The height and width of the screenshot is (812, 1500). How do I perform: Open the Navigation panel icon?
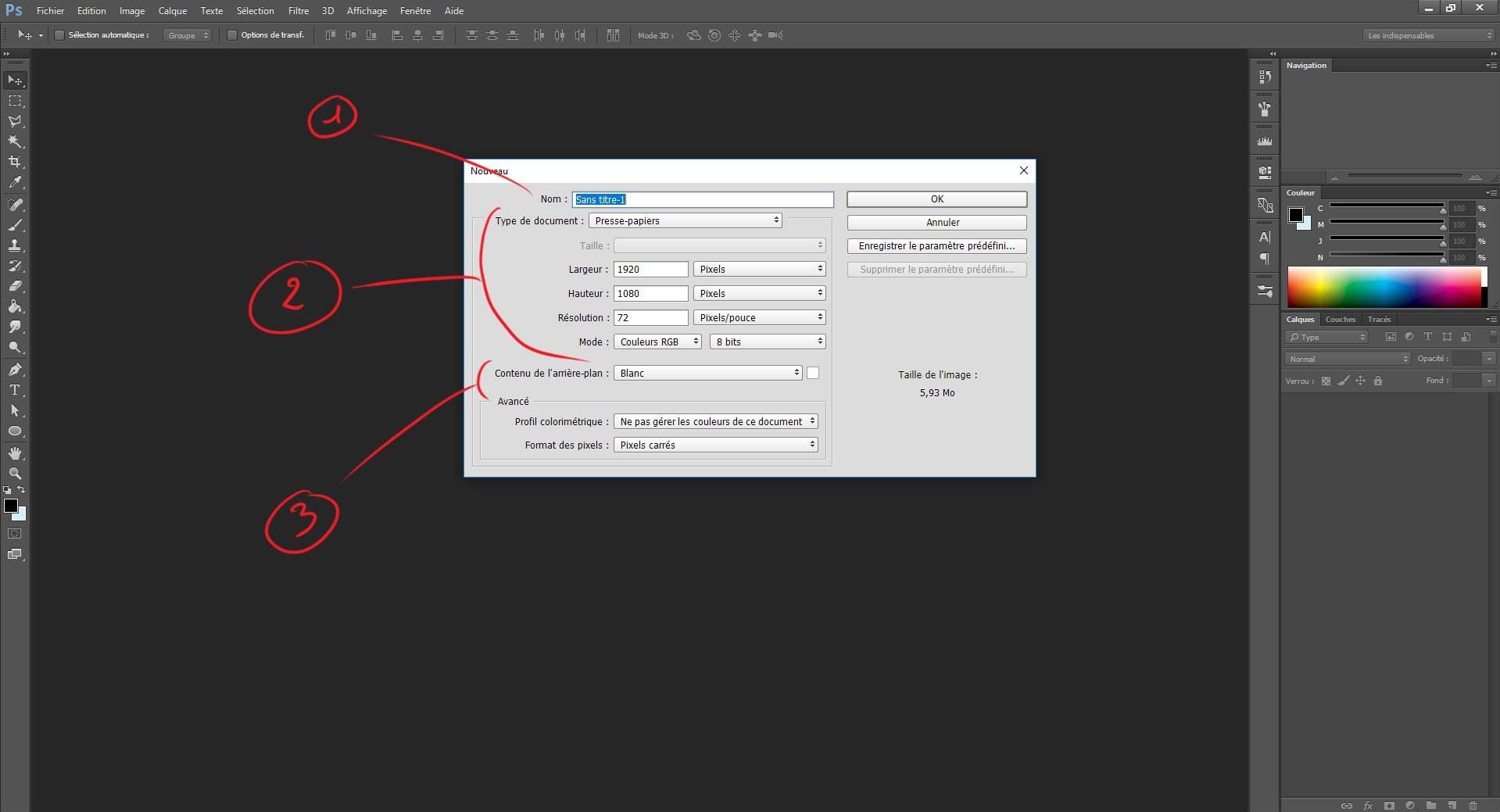[1306, 65]
